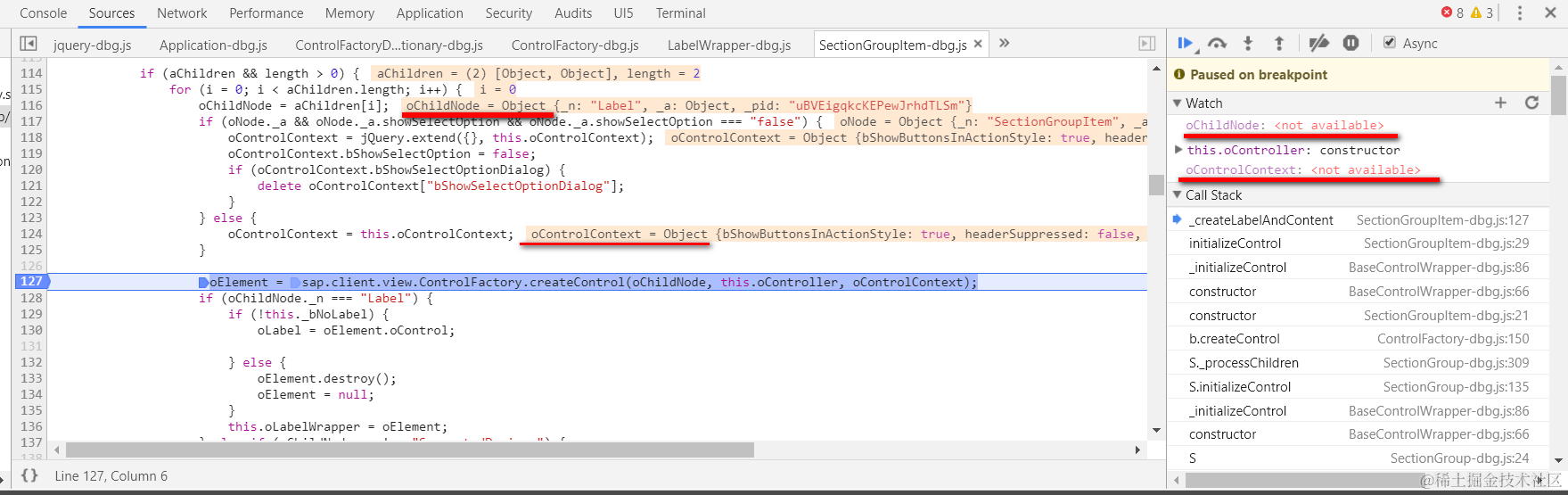
Task: Switch to Application-dbg.js file tab
Action: click(214, 45)
